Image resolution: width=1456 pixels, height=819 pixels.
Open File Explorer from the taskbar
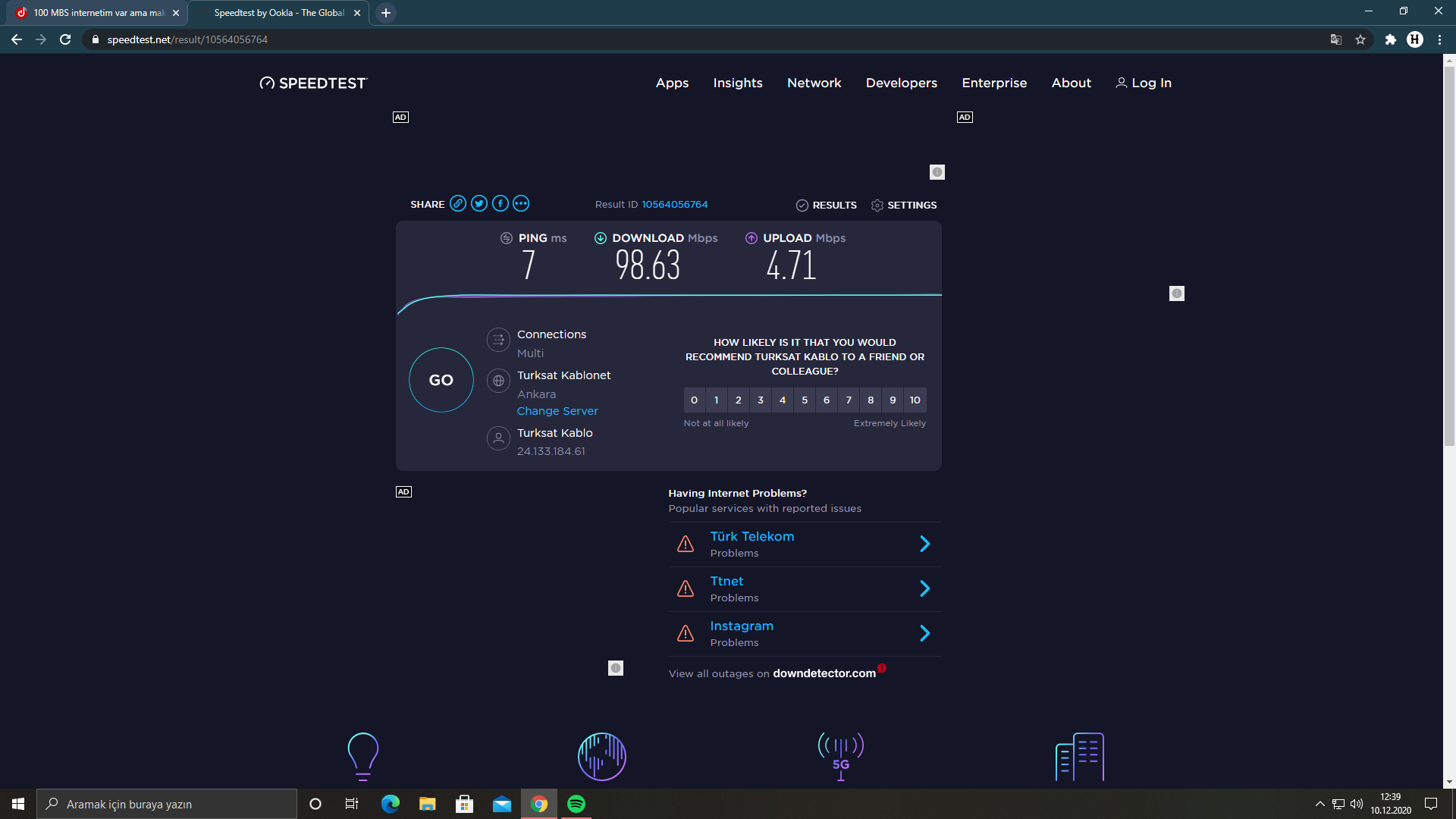point(428,804)
